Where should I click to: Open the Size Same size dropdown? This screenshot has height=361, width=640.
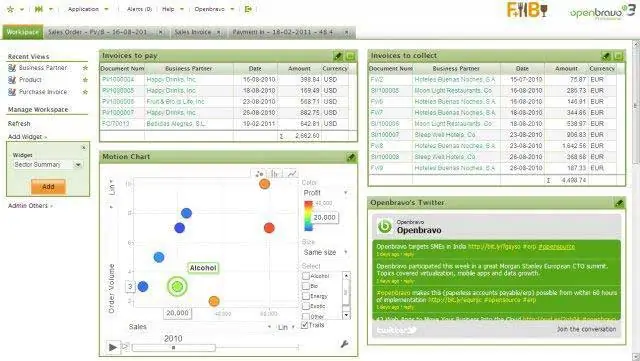[x=326, y=252]
